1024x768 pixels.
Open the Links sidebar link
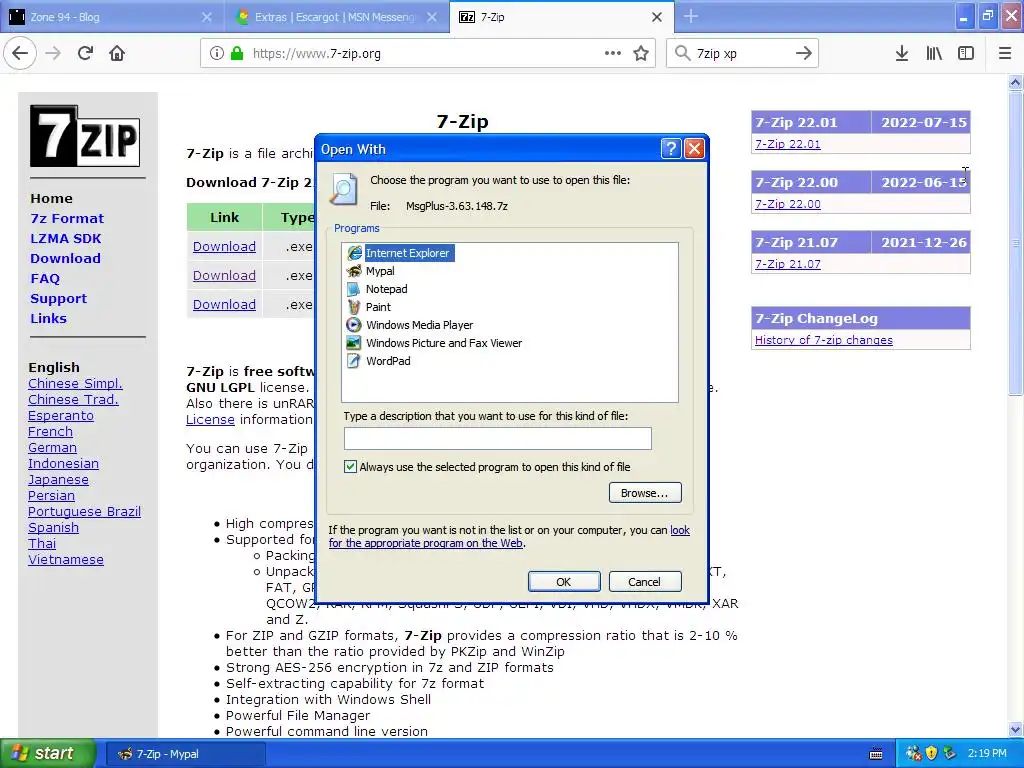pyautogui.click(x=48, y=319)
